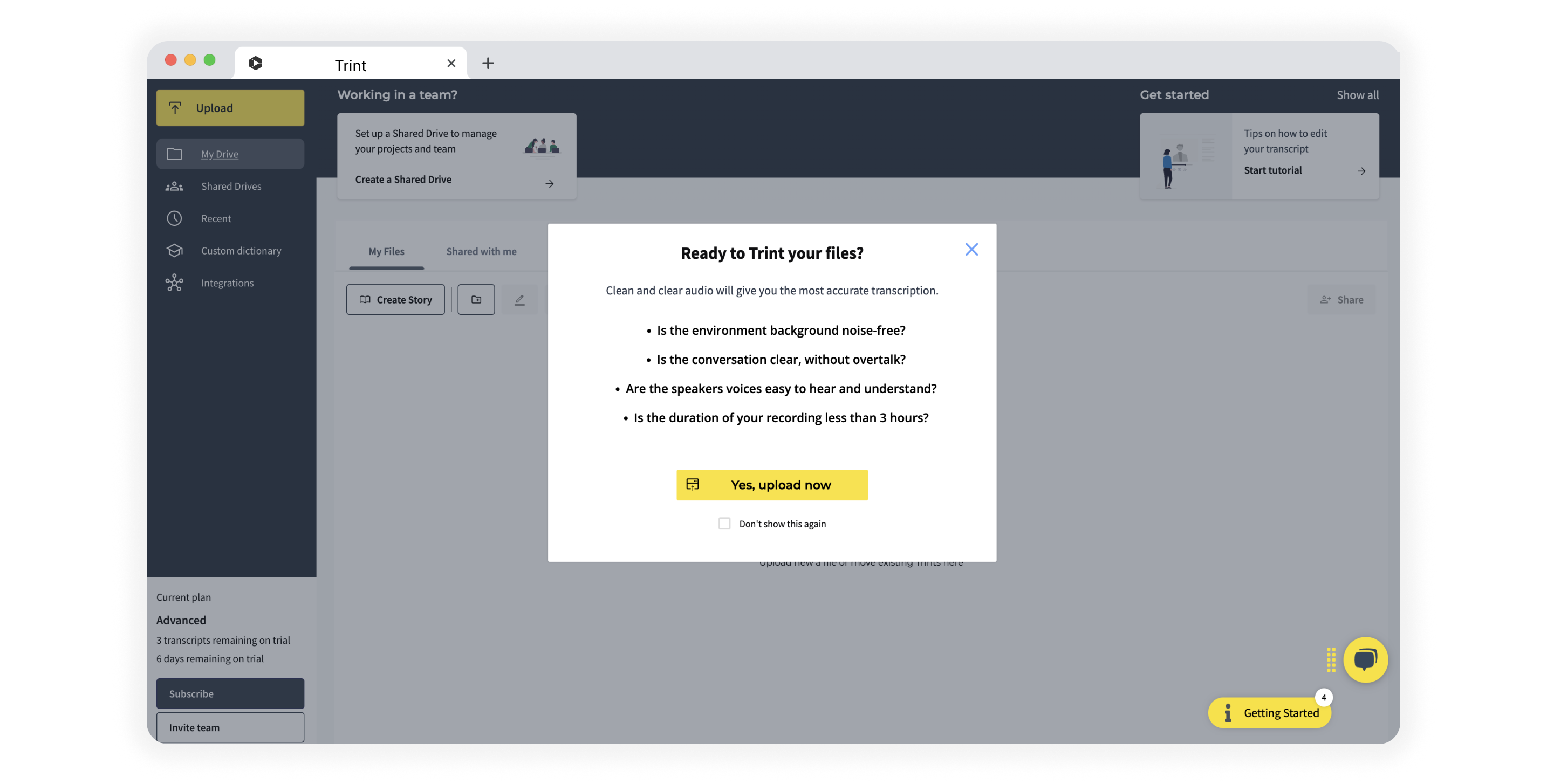This screenshot has width=1547, height=784.
Task: Switch to the Shared with me tab
Action: coord(481,251)
